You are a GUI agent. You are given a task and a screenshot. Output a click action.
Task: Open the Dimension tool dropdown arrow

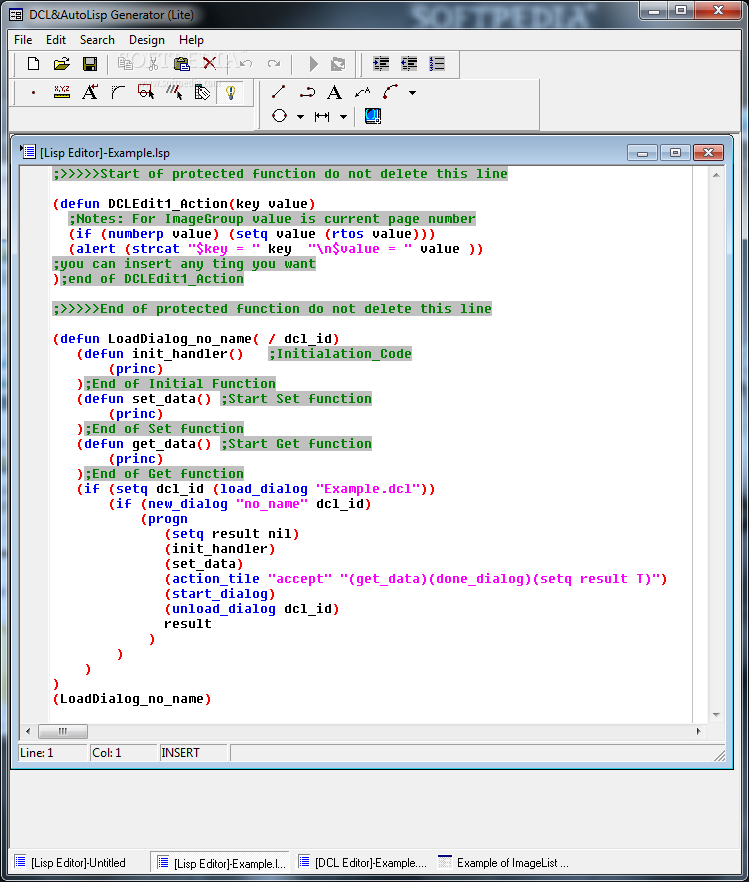tap(344, 117)
